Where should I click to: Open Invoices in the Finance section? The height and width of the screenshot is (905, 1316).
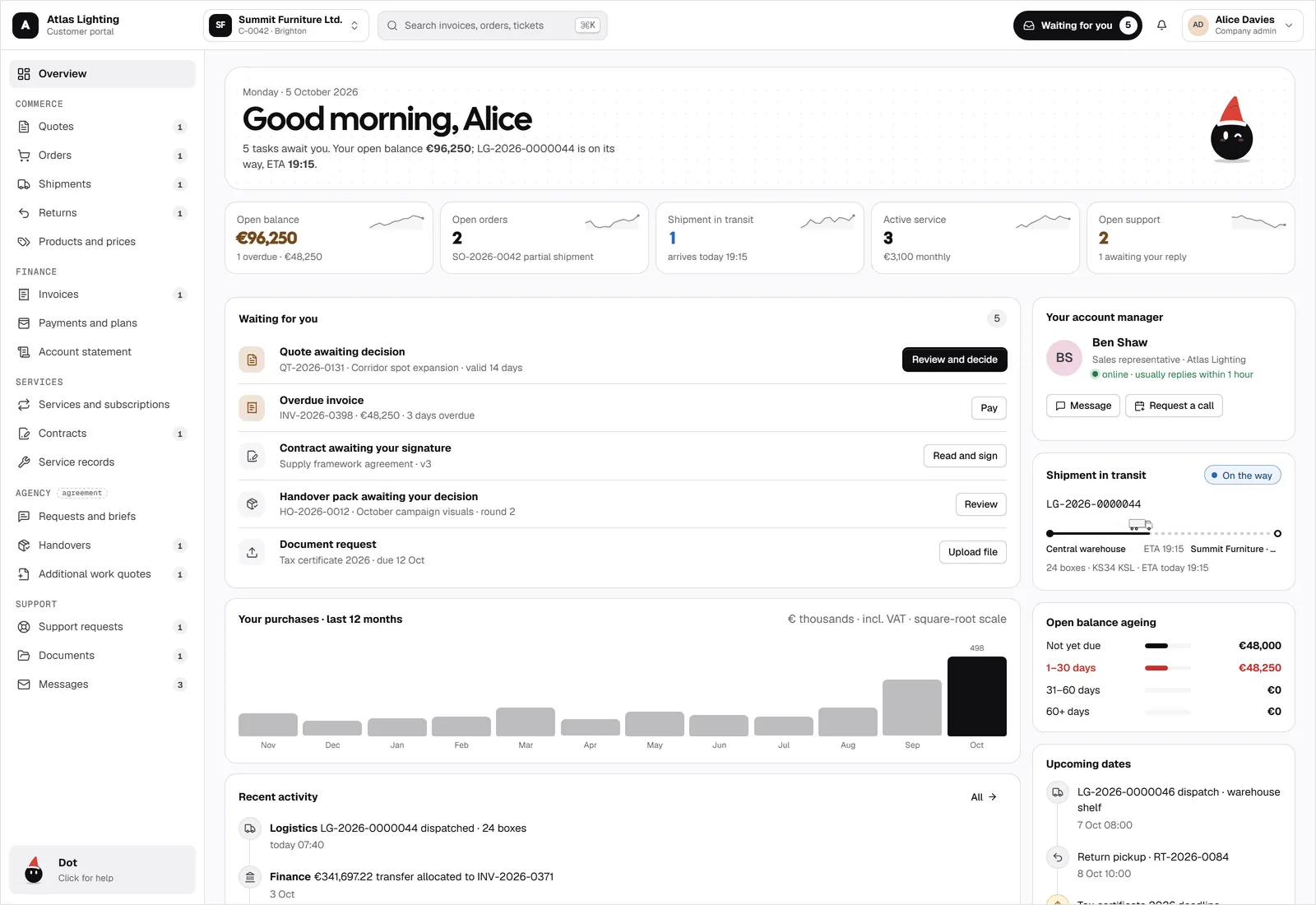pyautogui.click(x=103, y=295)
